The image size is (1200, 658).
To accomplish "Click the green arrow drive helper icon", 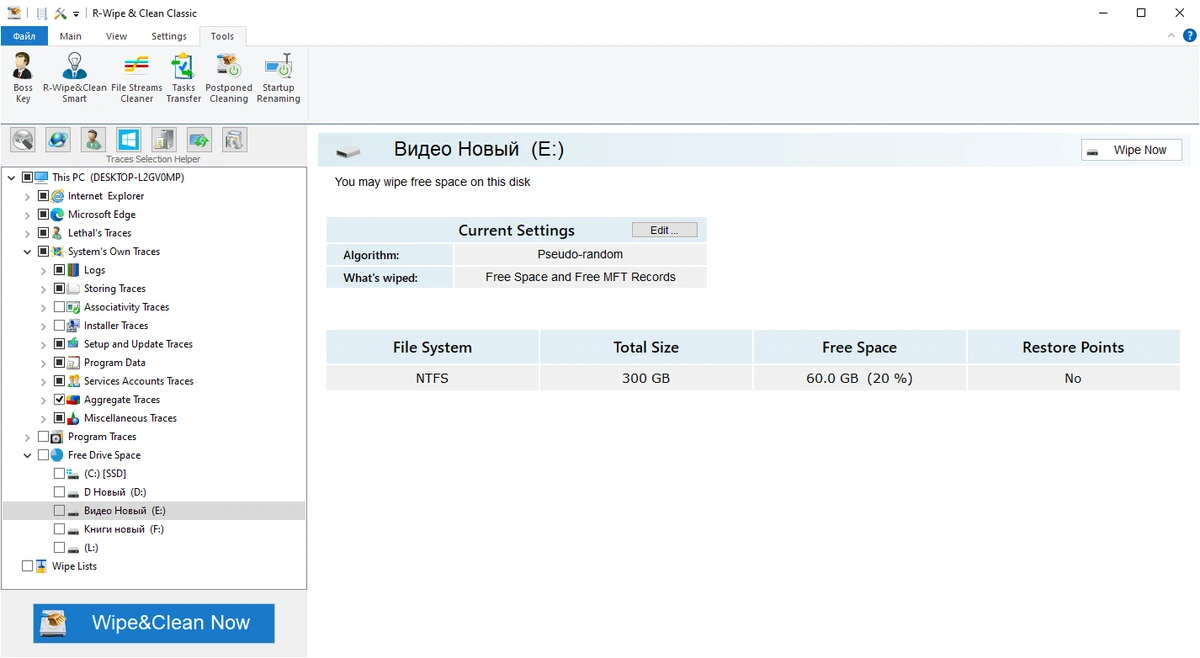I will (x=199, y=139).
